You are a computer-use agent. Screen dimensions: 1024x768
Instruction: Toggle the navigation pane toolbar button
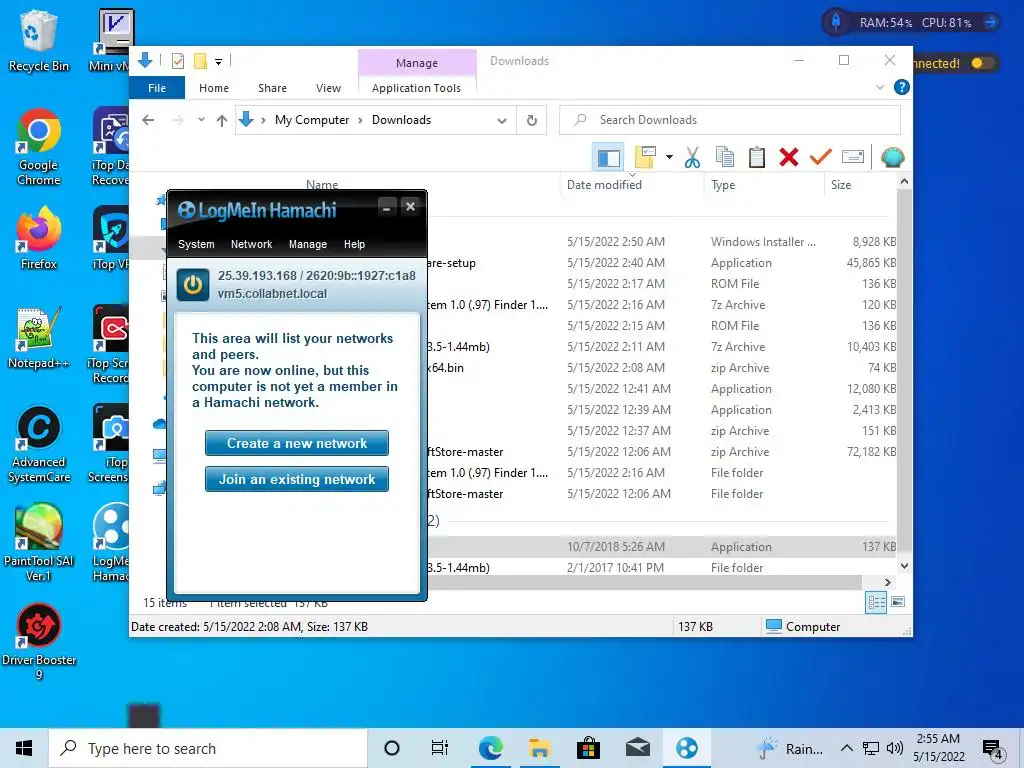[x=608, y=157]
